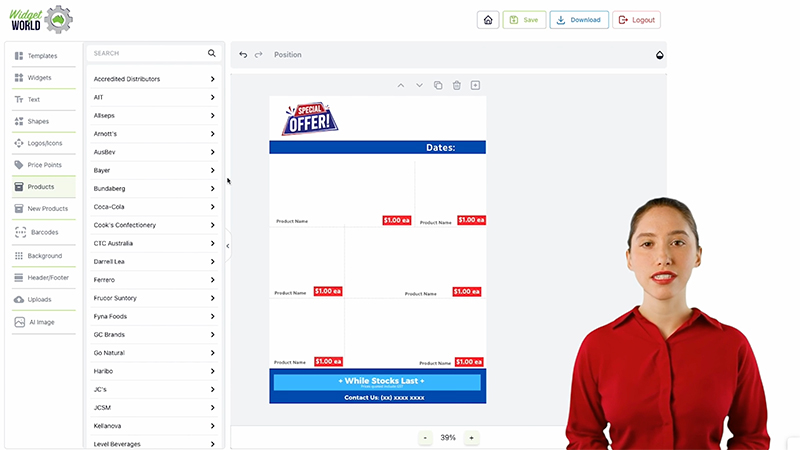Open the AI Image sidebar tab

coord(44,322)
